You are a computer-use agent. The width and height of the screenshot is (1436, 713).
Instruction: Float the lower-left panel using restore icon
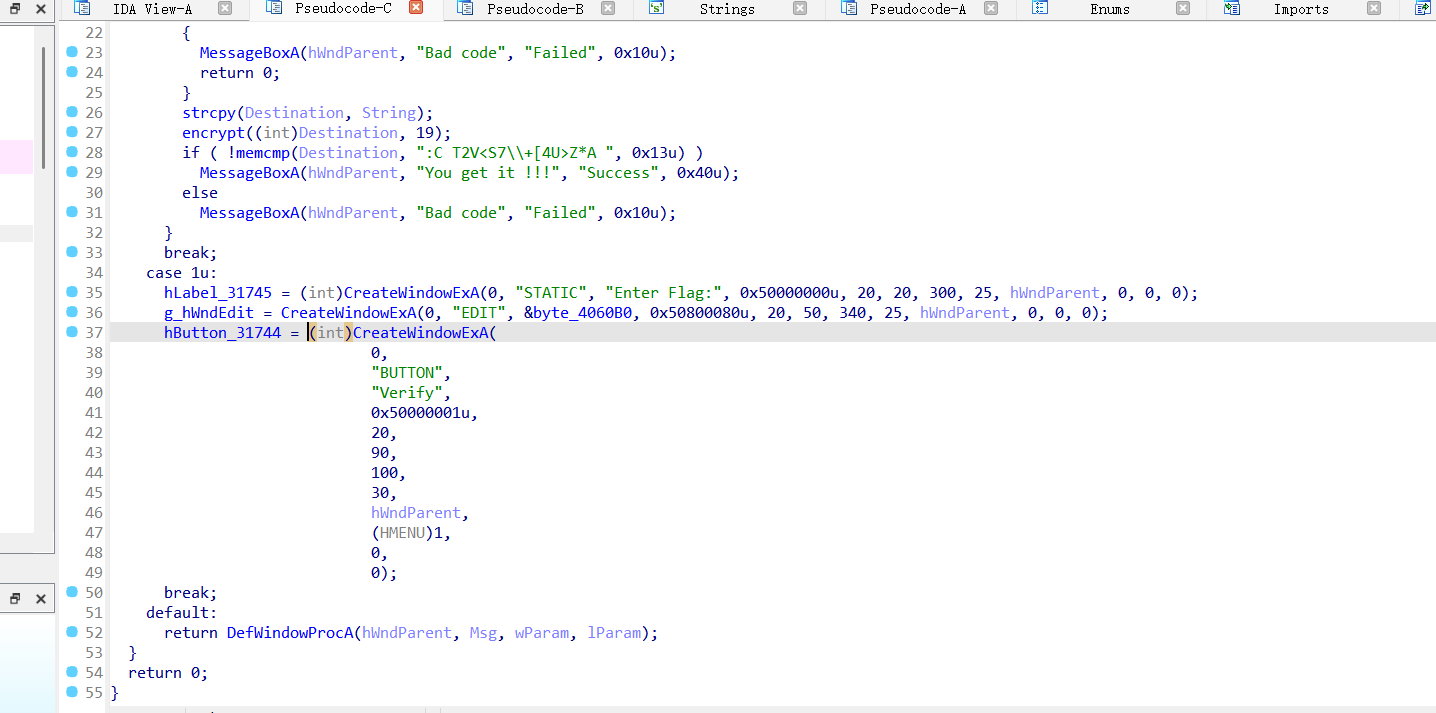click(x=15, y=599)
